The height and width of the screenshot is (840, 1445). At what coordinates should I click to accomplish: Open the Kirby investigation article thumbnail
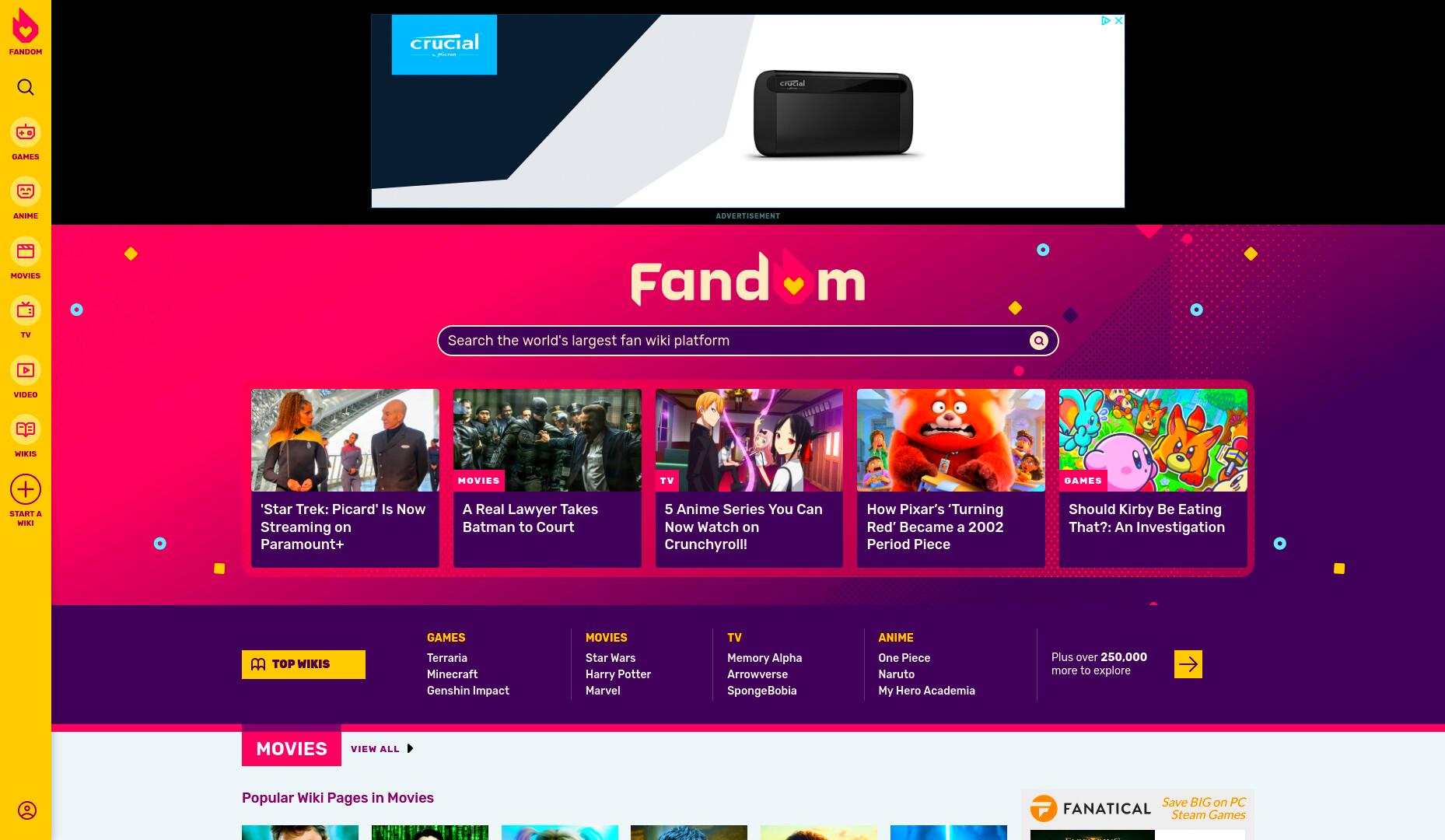point(1153,440)
